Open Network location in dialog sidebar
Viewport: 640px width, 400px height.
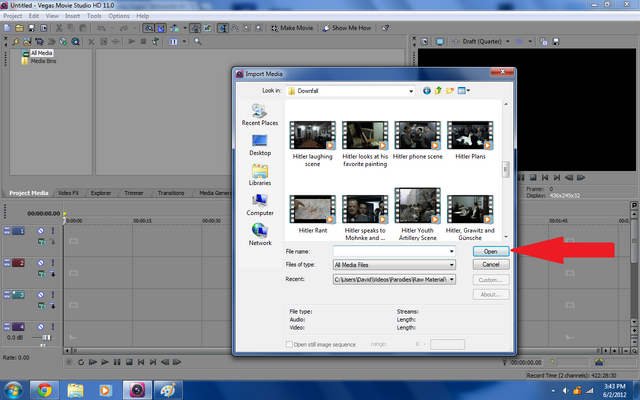pos(260,235)
